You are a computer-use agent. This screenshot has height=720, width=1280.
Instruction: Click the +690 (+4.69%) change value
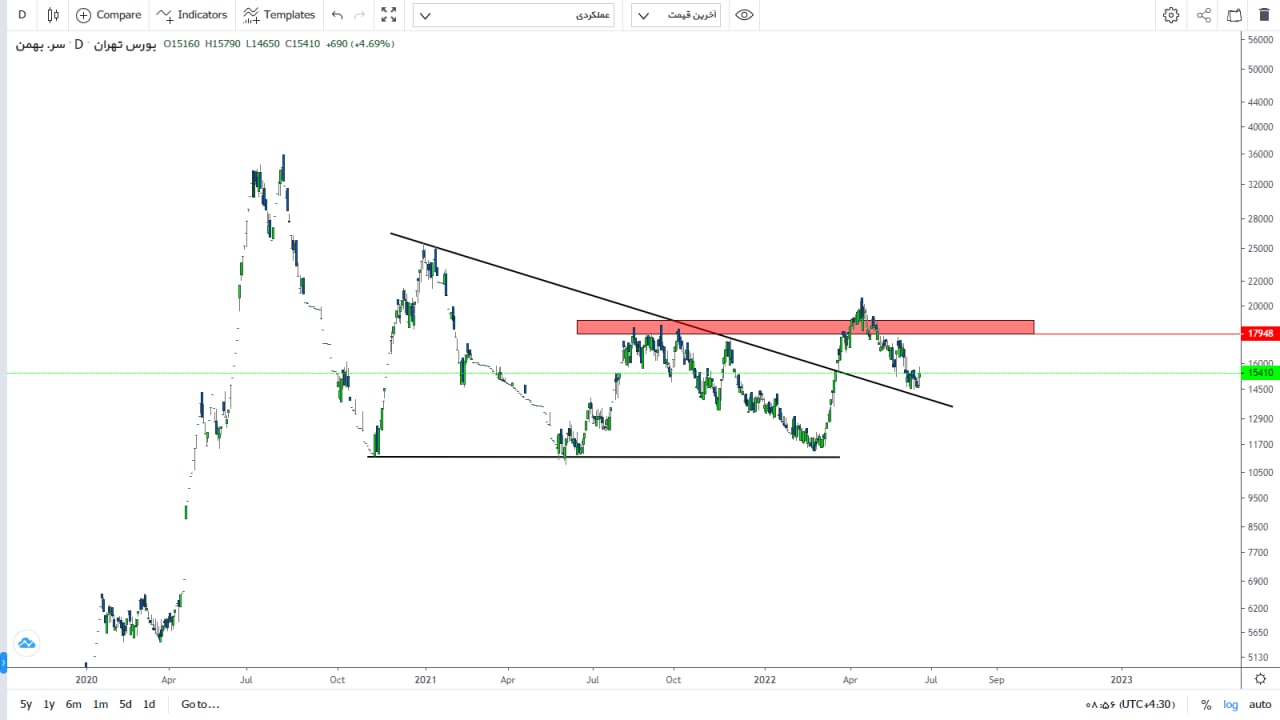coord(360,44)
